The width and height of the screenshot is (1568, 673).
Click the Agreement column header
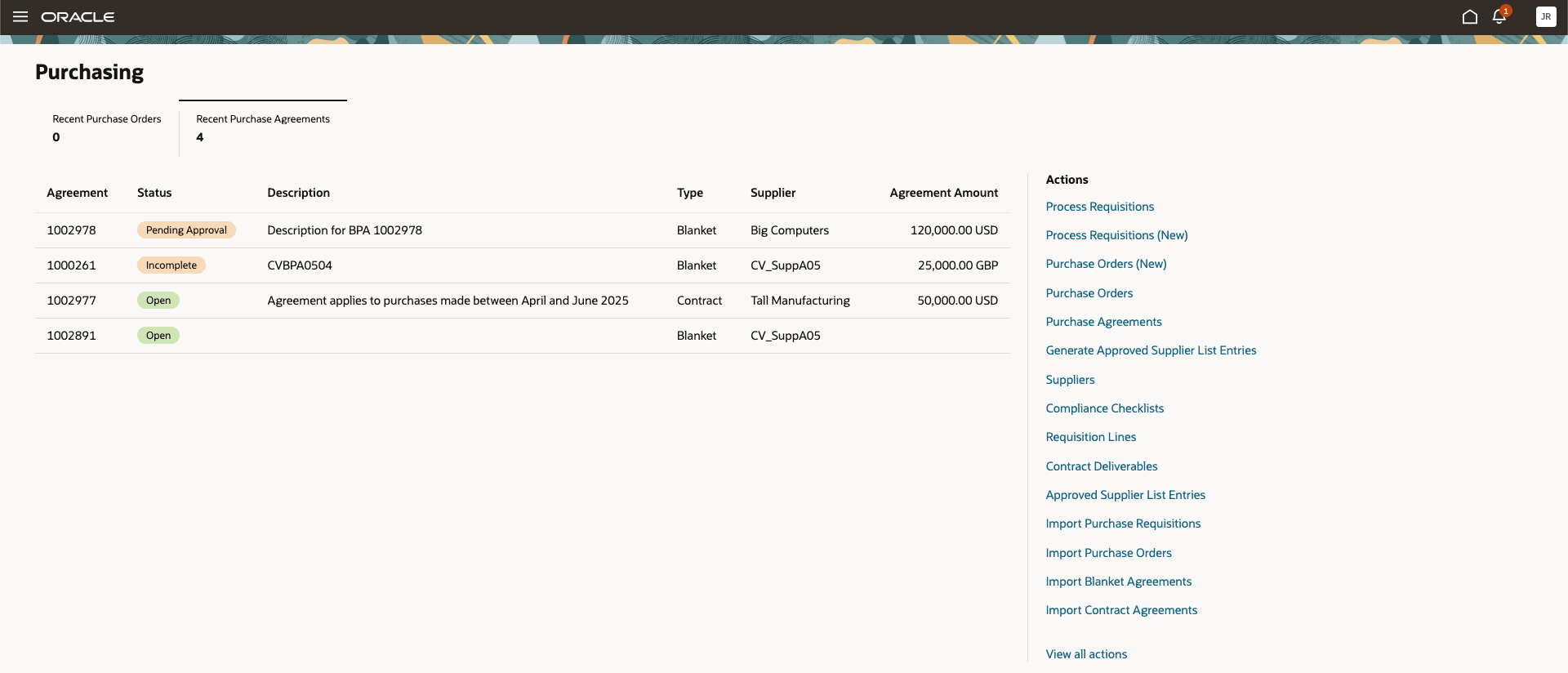(x=77, y=193)
